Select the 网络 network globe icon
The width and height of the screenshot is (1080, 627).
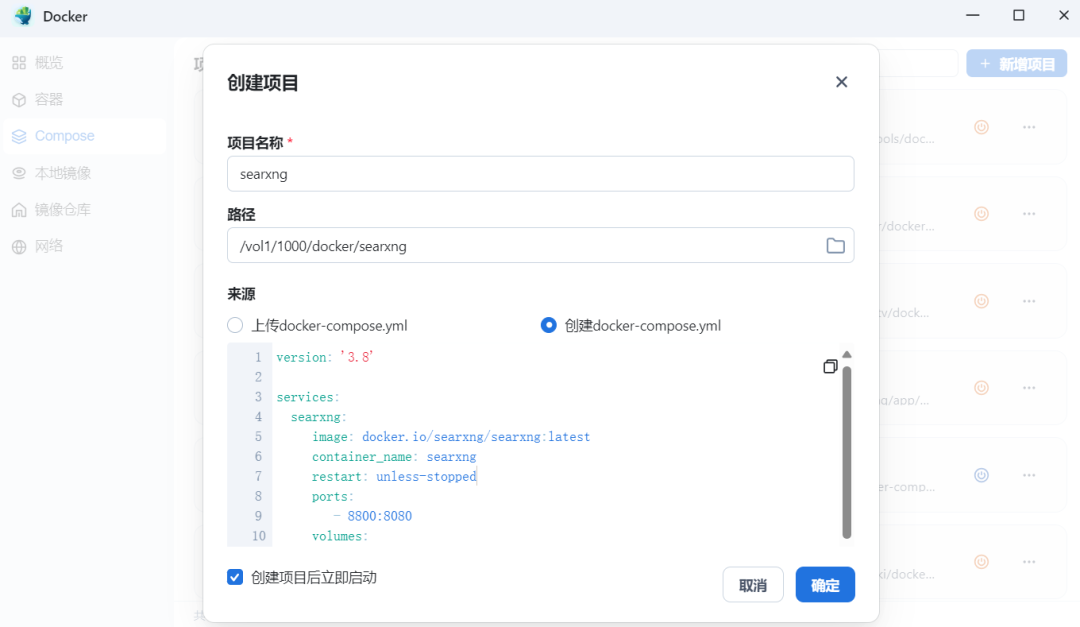pos(20,245)
